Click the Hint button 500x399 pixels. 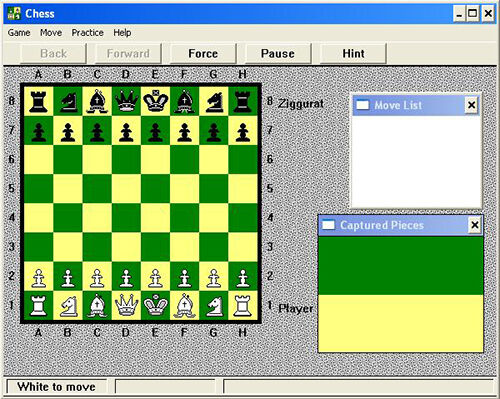click(353, 53)
